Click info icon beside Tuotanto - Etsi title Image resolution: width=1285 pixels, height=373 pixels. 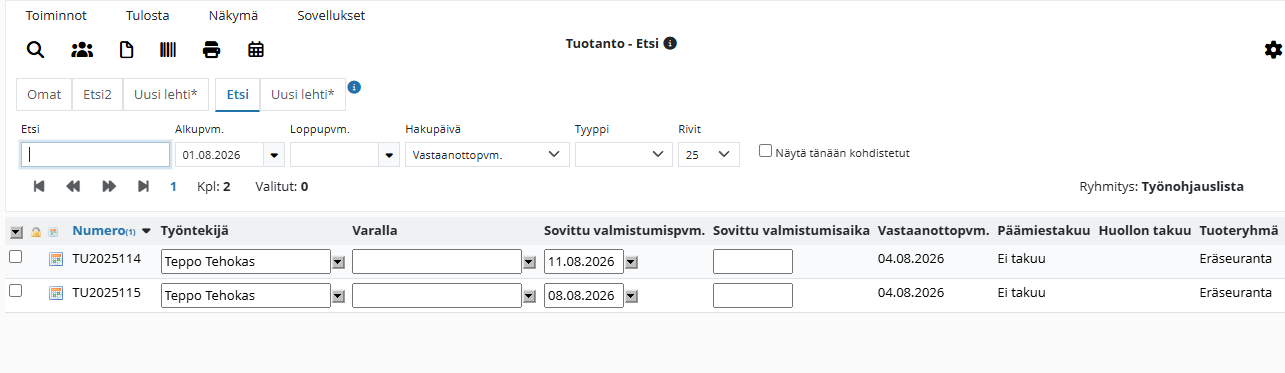670,43
